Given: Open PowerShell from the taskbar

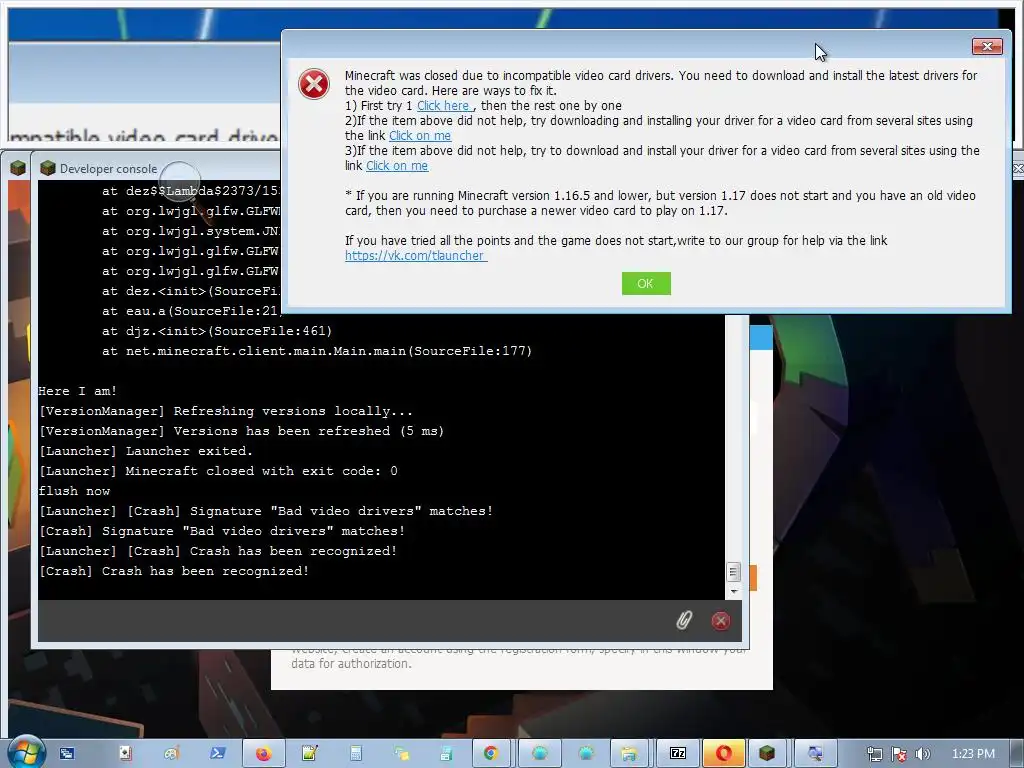Looking at the screenshot, I should tap(217, 754).
